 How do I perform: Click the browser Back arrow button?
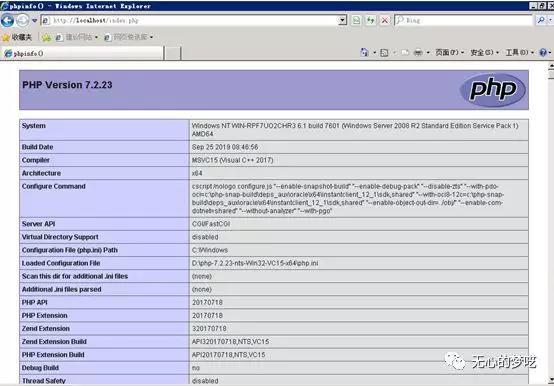pyautogui.click(x=7, y=20)
